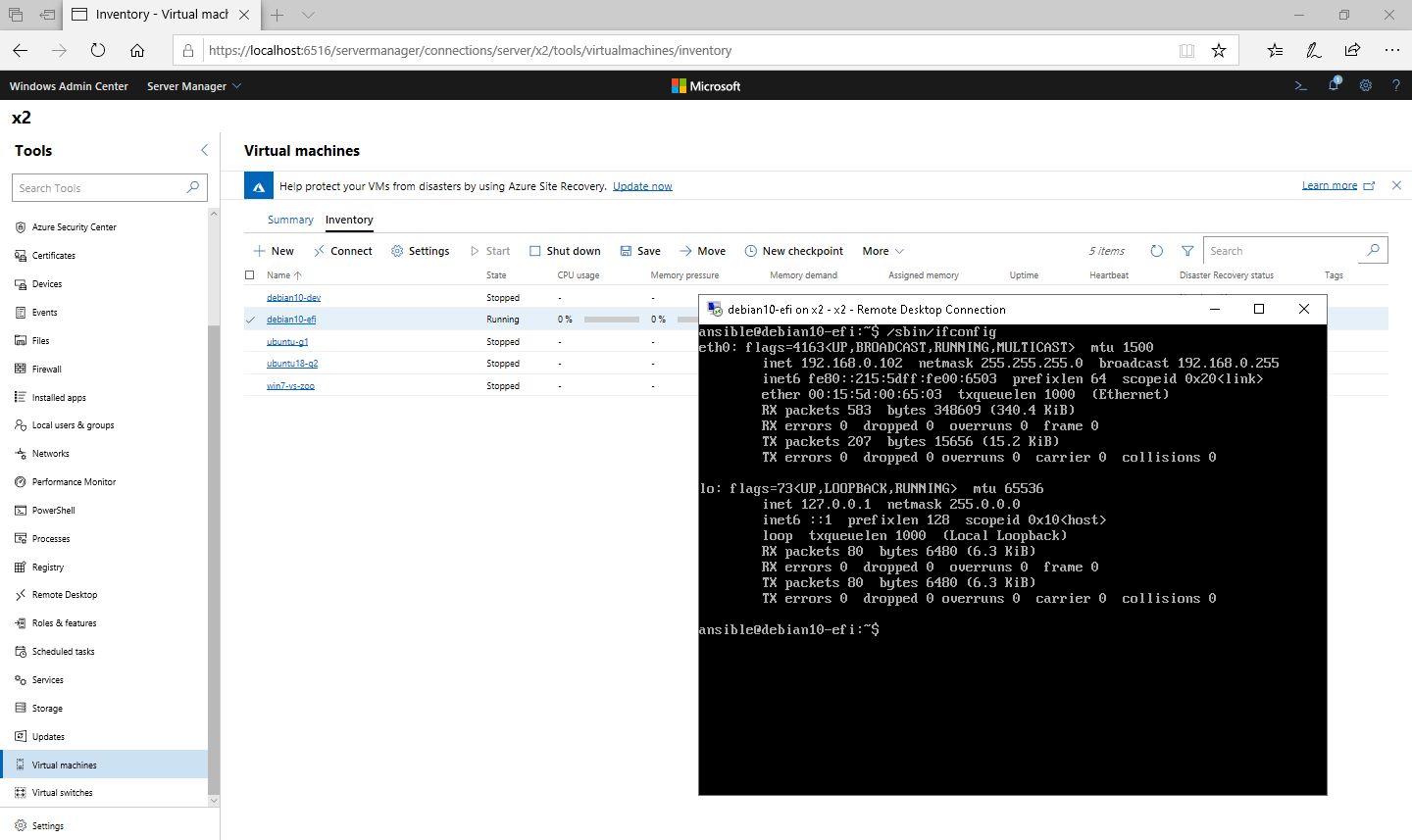The width and height of the screenshot is (1412, 840).
Task: Open the help question mark icon
Action: (1395, 85)
